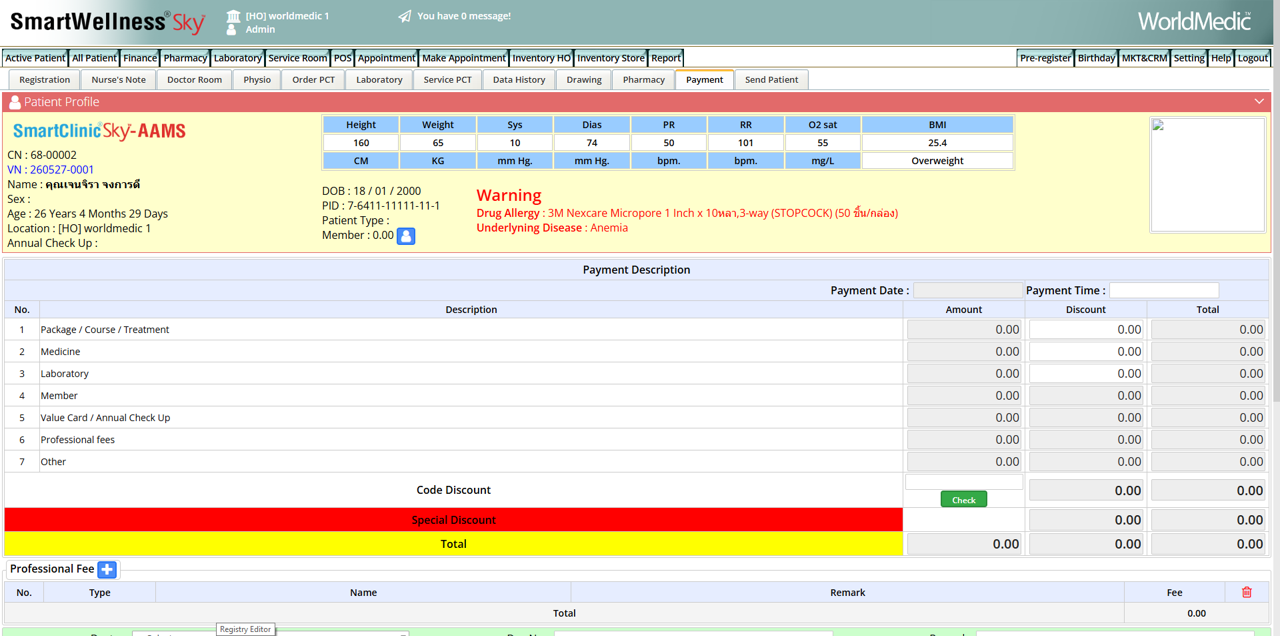The image size is (1280, 636).
Task: Open the Active Patient menu
Action: 35,58
